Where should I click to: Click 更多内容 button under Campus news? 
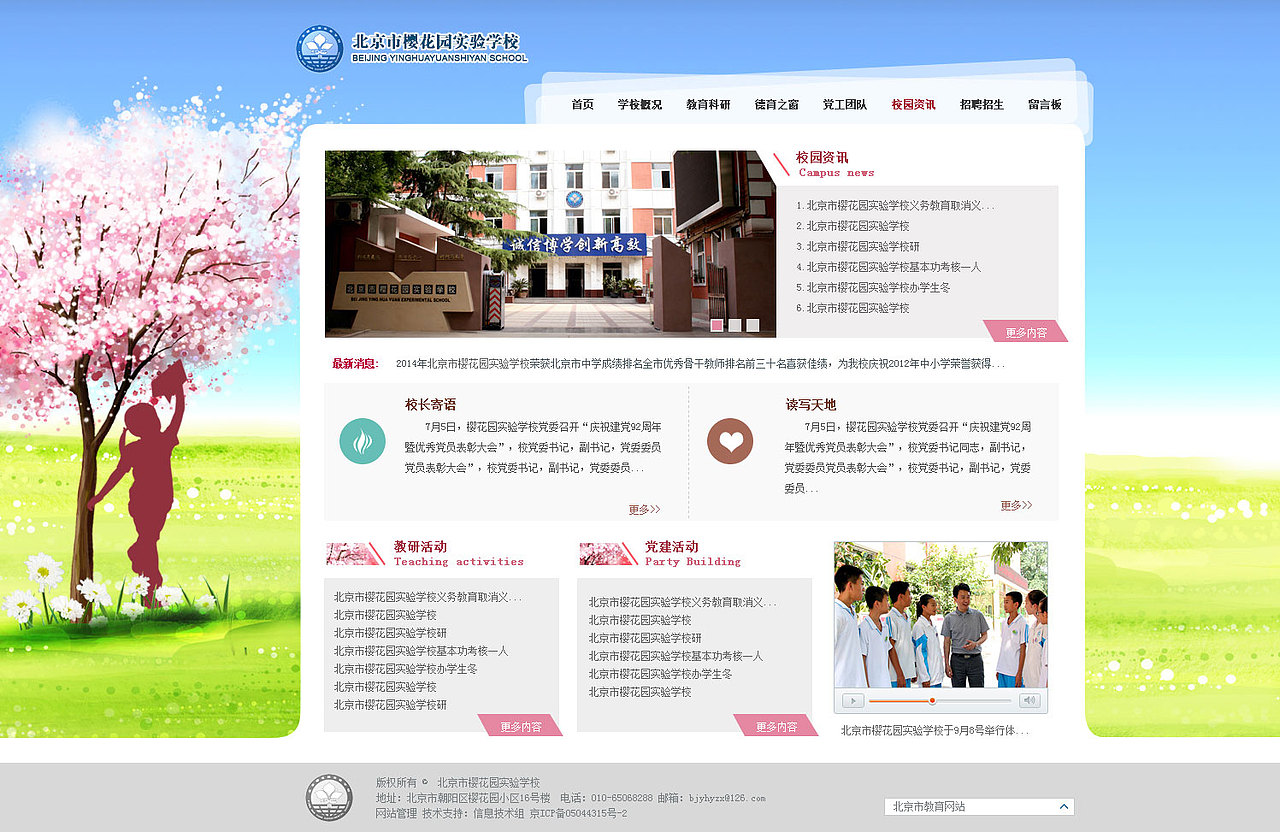[x=1026, y=332]
